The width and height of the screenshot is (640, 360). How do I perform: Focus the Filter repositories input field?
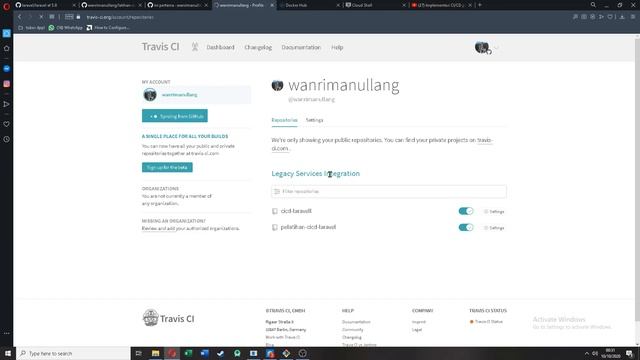(389, 191)
